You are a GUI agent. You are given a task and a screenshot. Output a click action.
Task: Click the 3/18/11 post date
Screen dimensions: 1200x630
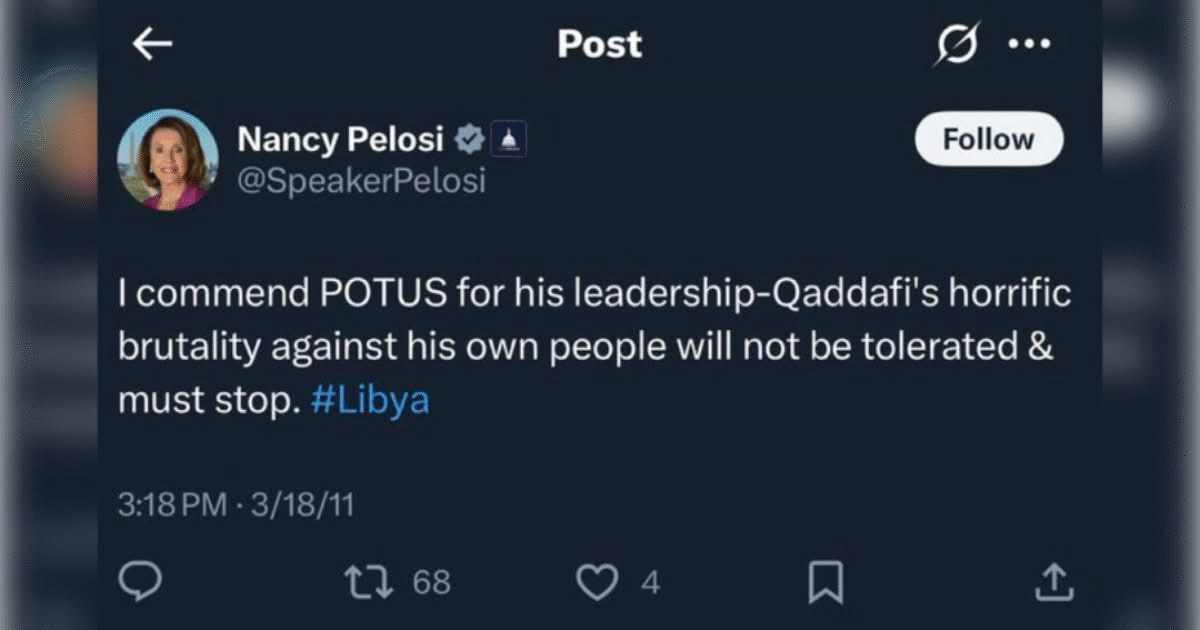pos(302,505)
